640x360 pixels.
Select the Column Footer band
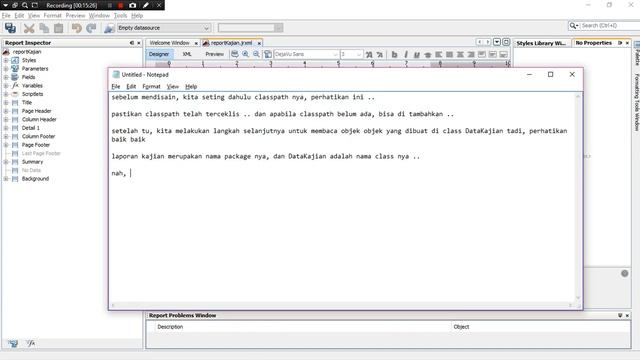38,136
